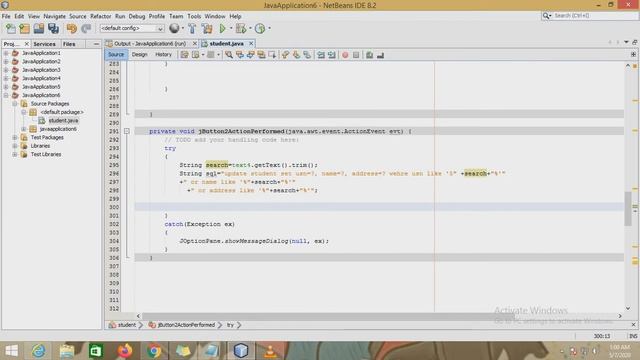The width and height of the screenshot is (640, 360).
Task: Click the Find Next Occurrence editor icon
Action: (250, 55)
